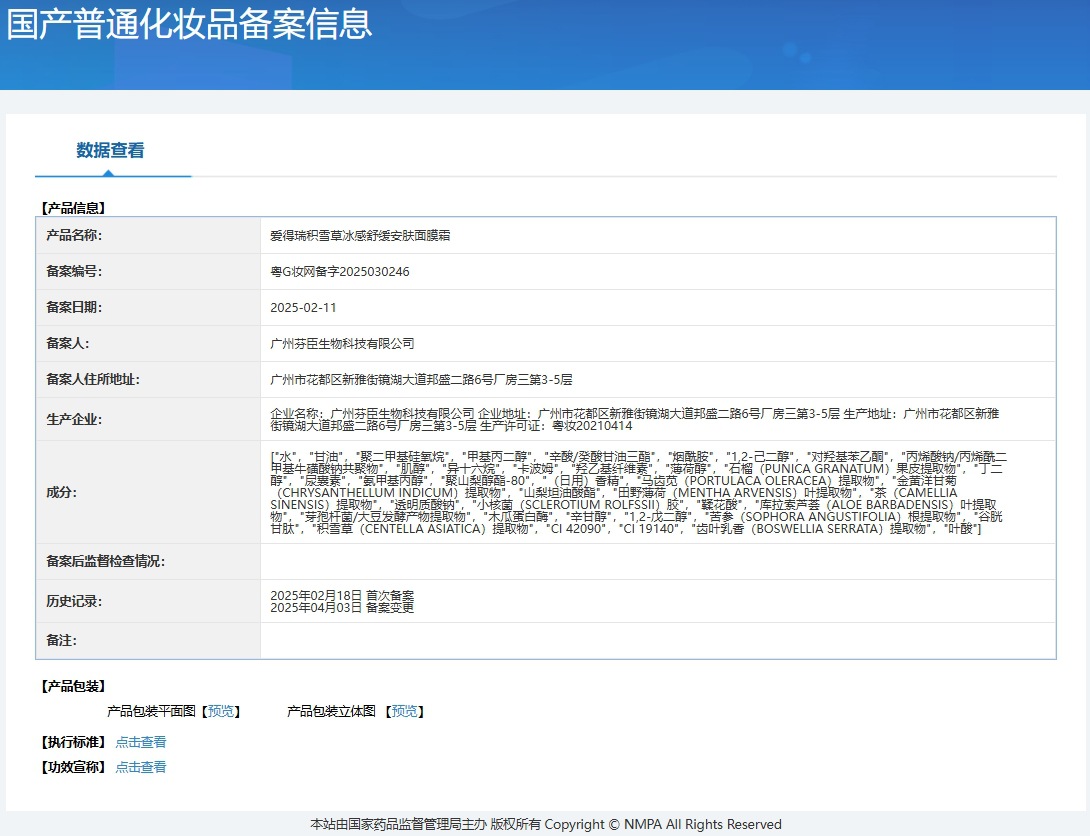Click the 国产普通化妆品备案信息 page title
This screenshot has height=836, width=1090.
tap(189, 23)
